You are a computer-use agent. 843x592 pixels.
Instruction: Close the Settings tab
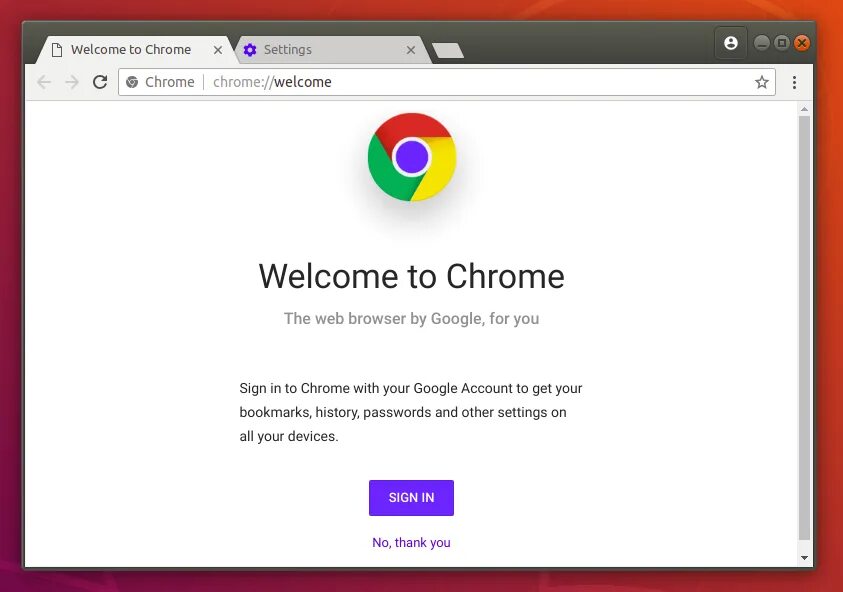[411, 50]
